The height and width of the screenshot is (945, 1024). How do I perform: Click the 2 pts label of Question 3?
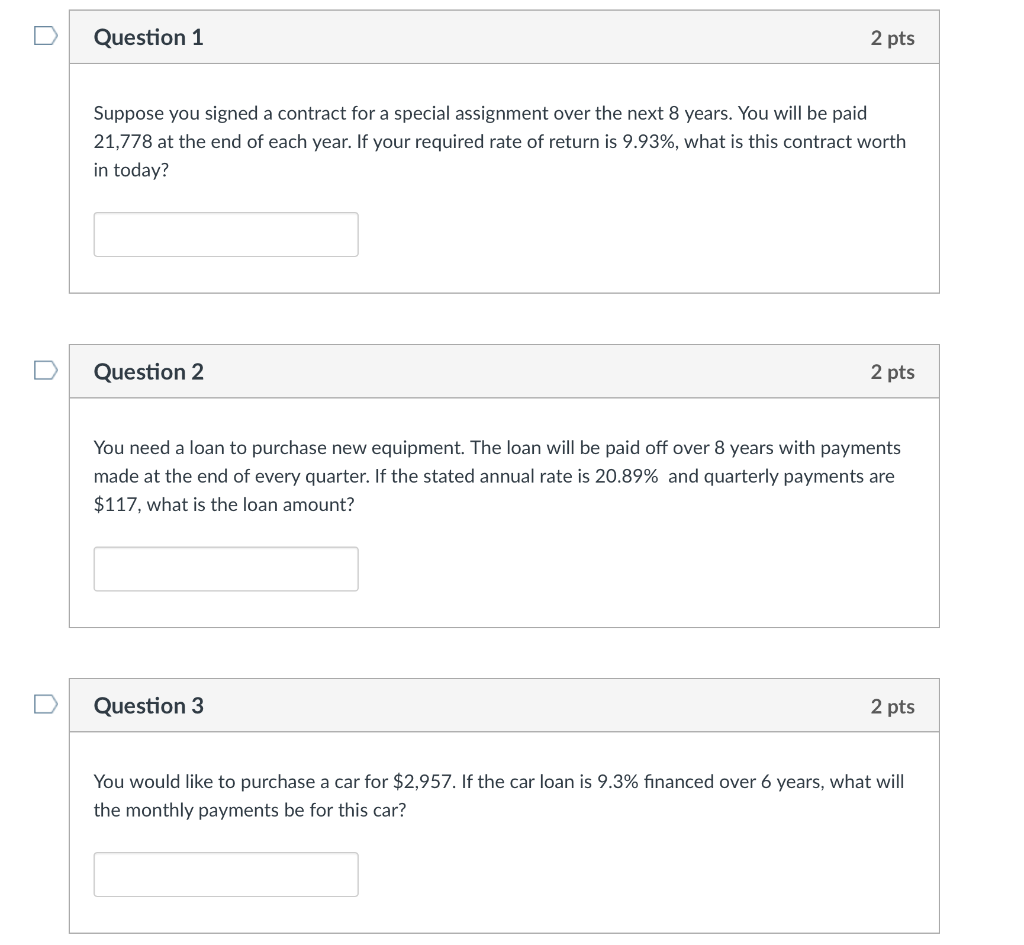pyautogui.click(x=892, y=706)
